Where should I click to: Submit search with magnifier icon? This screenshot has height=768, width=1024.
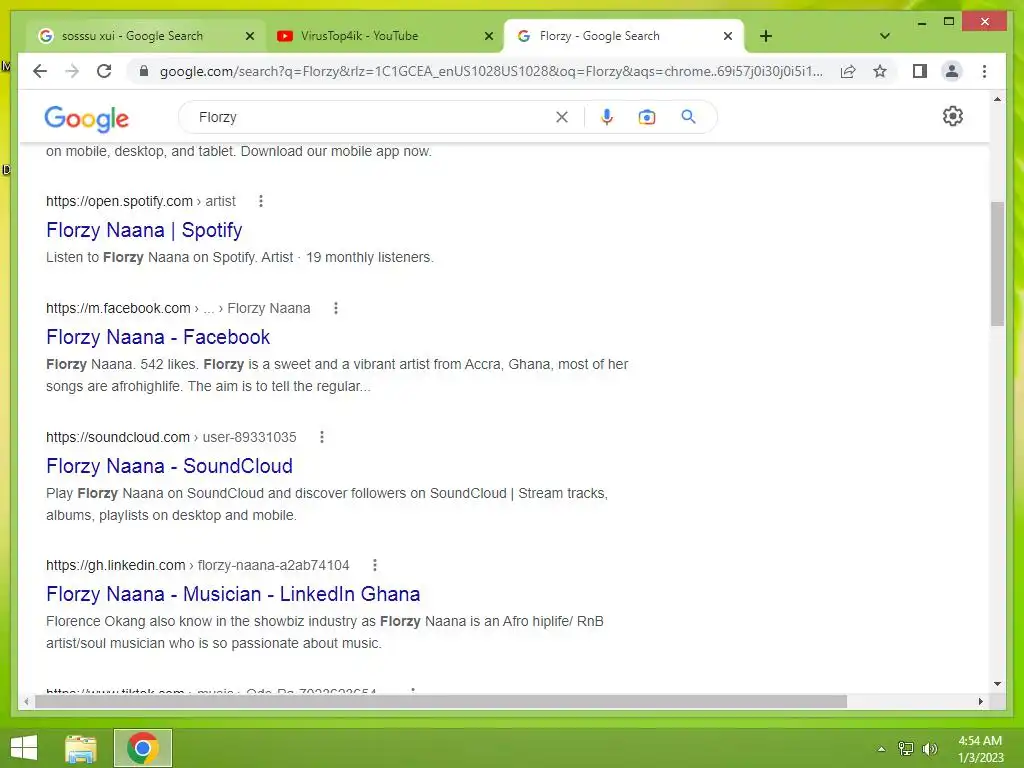click(688, 117)
